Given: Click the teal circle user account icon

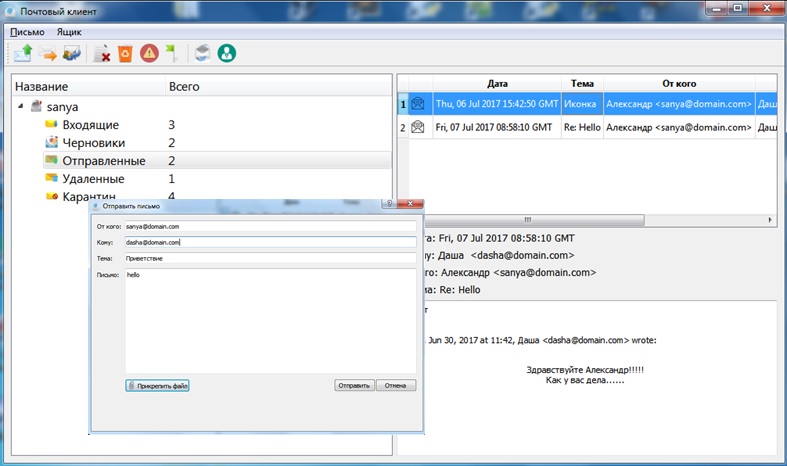Looking at the screenshot, I should [x=227, y=53].
